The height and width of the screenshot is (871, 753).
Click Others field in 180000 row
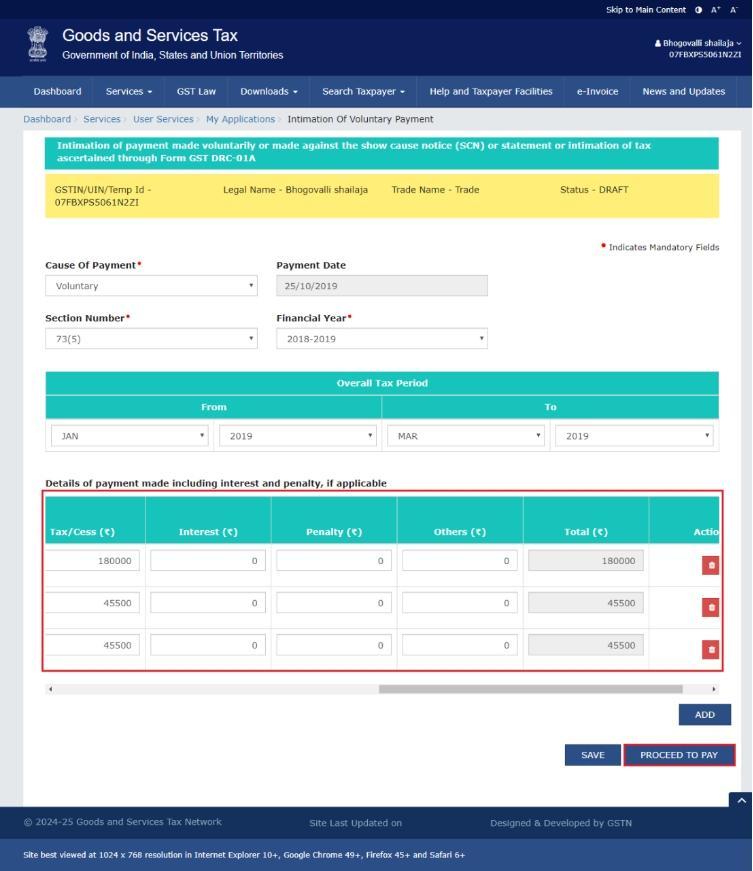pyautogui.click(x=460, y=560)
